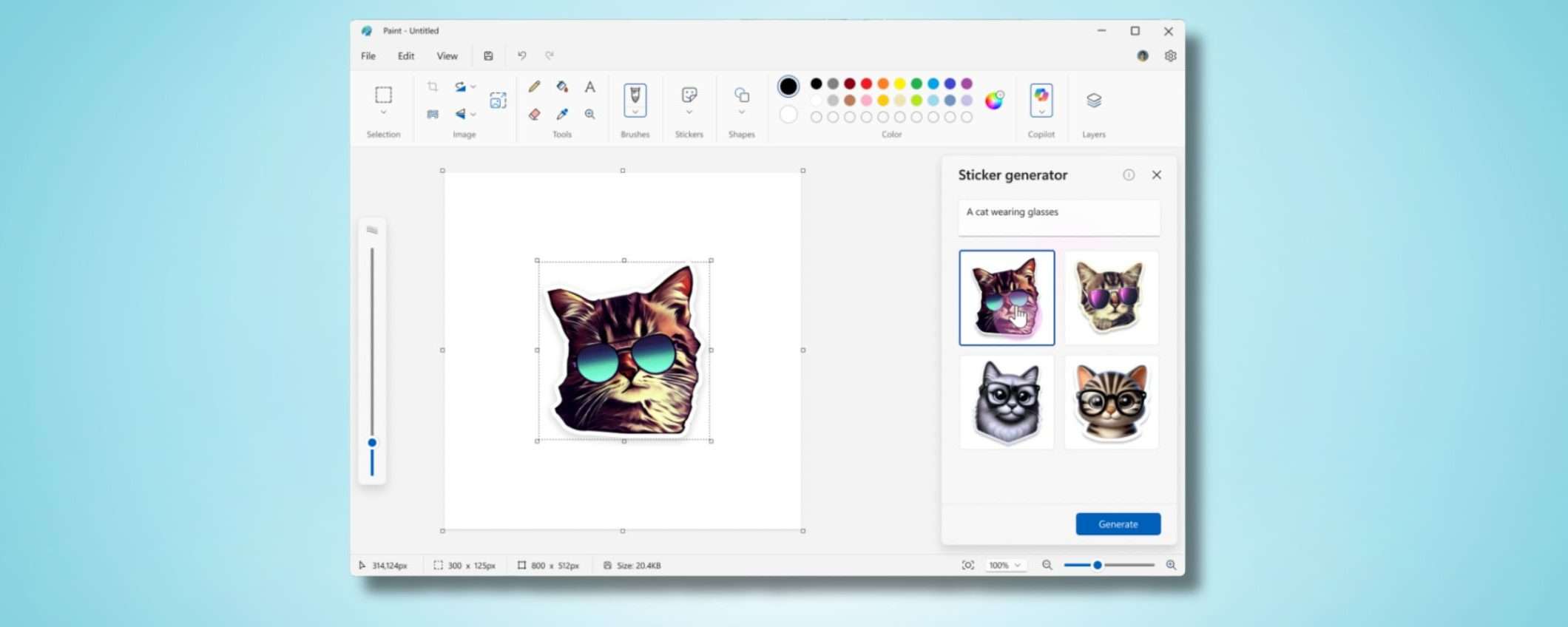Expand the Brushes dropdown
The width and height of the screenshot is (1568, 627).
[635, 112]
